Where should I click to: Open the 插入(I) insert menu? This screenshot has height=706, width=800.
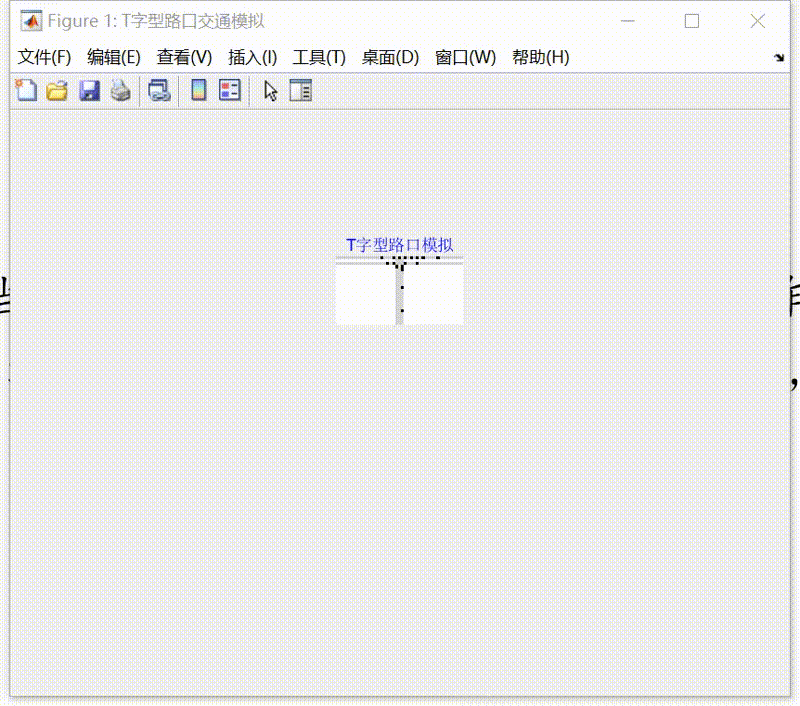[x=251, y=57]
